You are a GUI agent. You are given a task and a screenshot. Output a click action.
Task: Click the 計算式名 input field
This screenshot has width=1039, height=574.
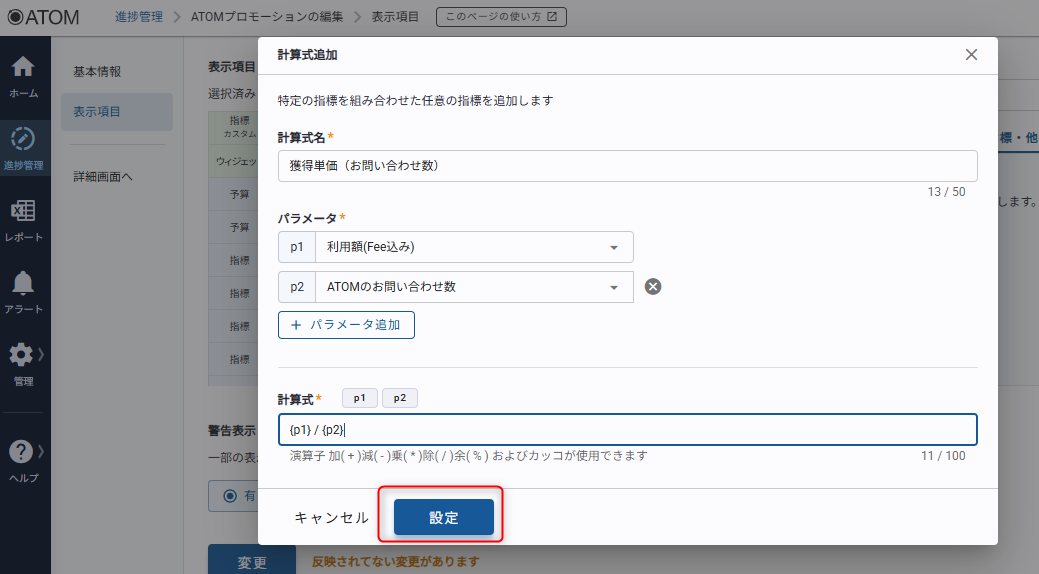click(x=627, y=166)
